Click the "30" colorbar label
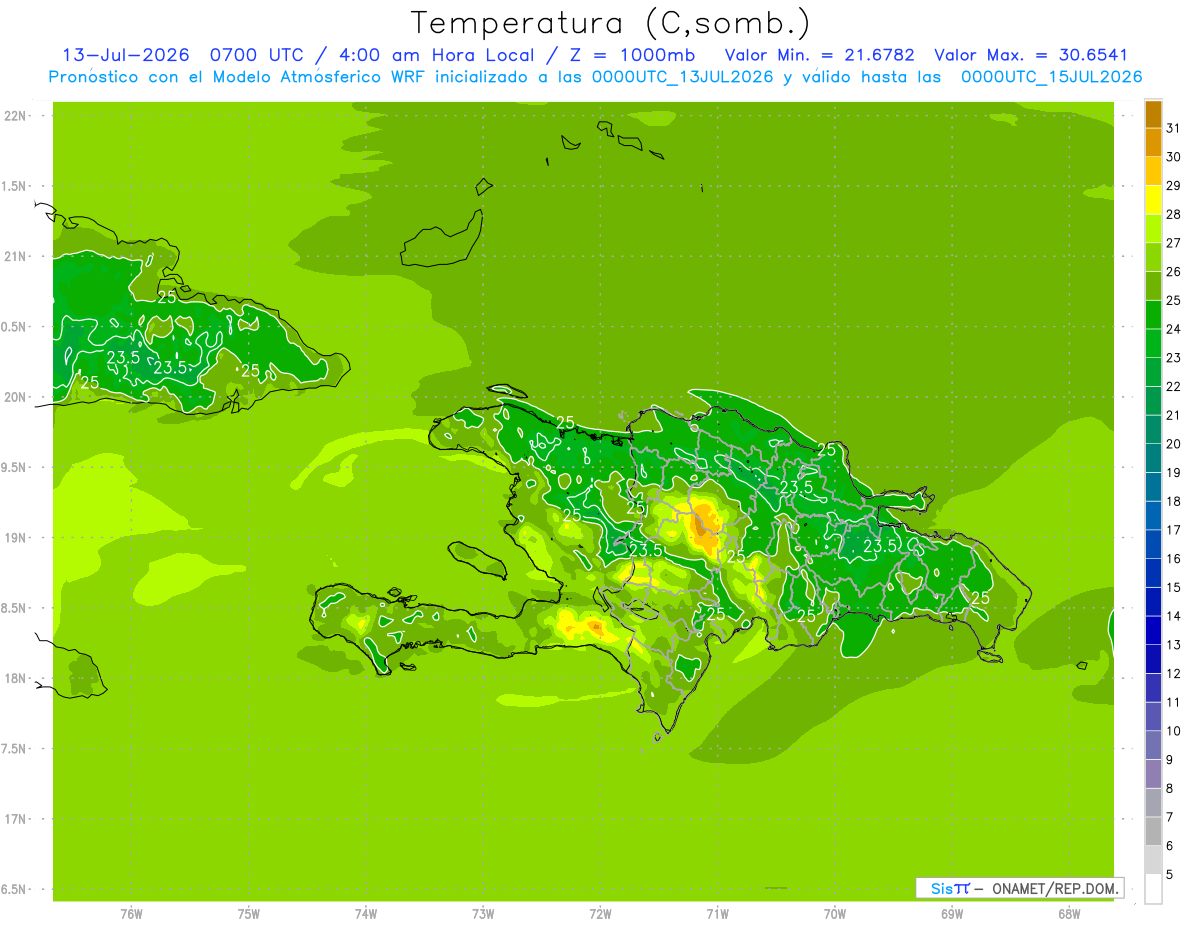Image resolution: width=1200 pixels, height=927 pixels. click(1173, 157)
